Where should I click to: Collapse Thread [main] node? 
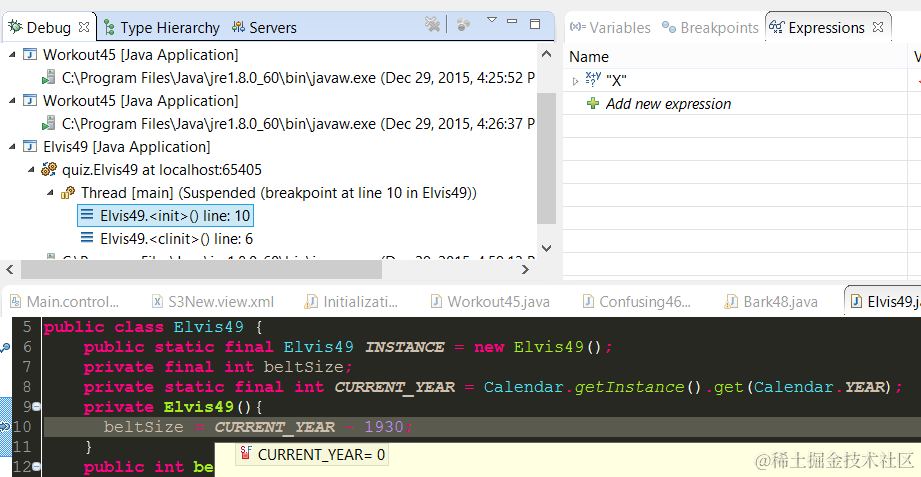pyautogui.click(x=51, y=193)
